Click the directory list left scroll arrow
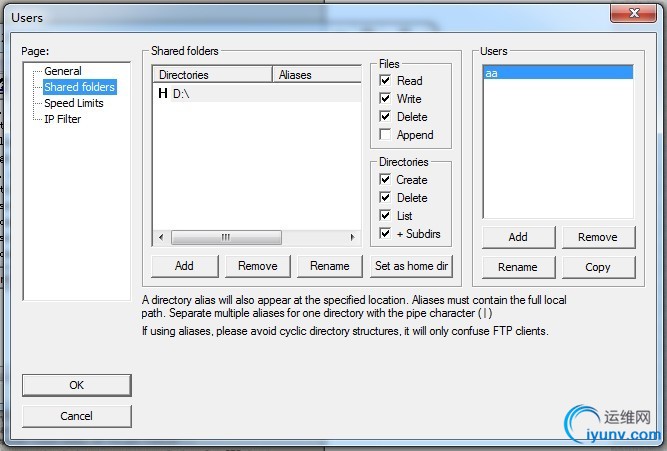Image resolution: width=667 pixels, height=451 pixels. (x=161, y=237)
